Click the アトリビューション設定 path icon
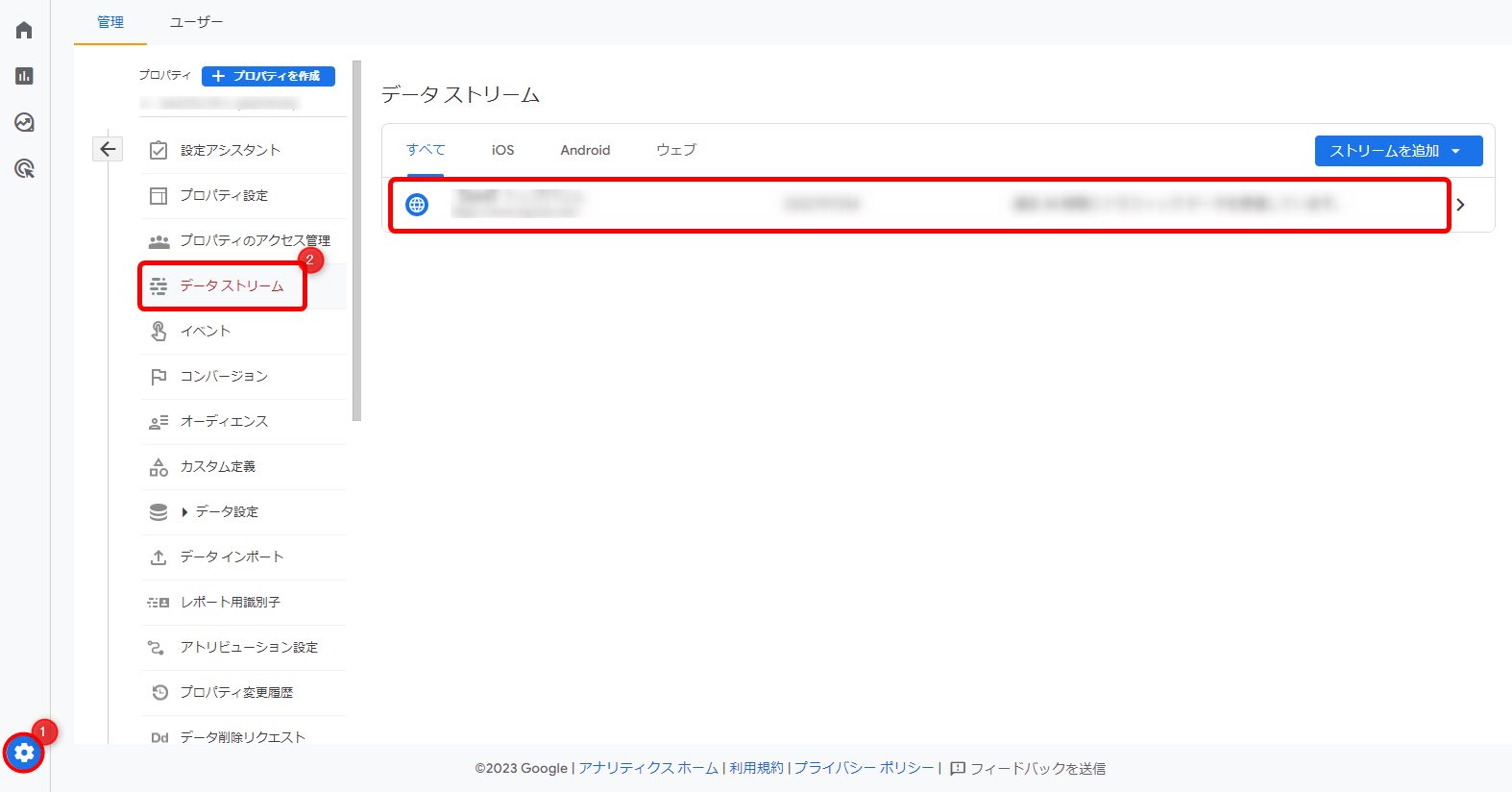1512x792 pixels. (156, 648)
